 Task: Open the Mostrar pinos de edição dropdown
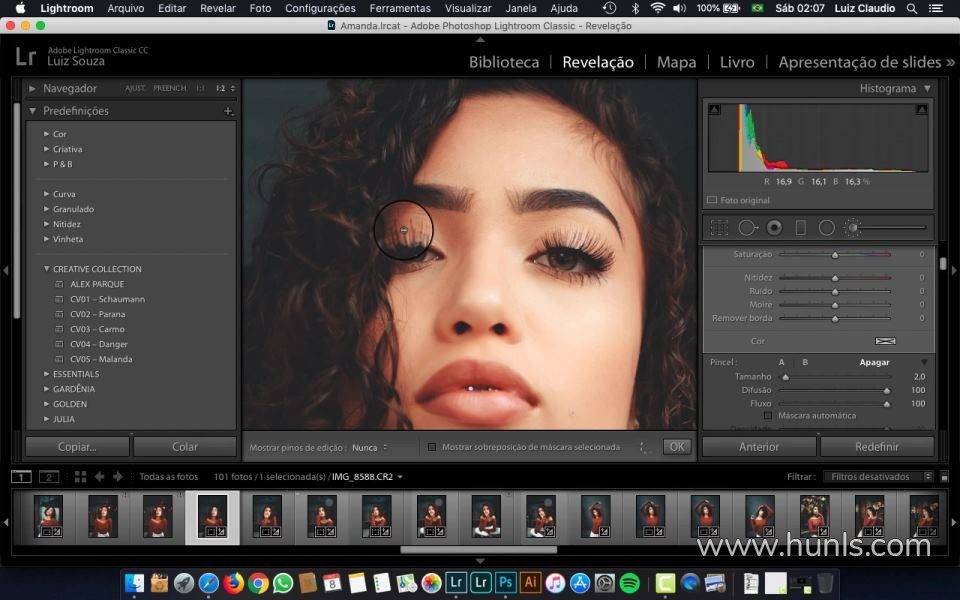[x=370, y=447]
